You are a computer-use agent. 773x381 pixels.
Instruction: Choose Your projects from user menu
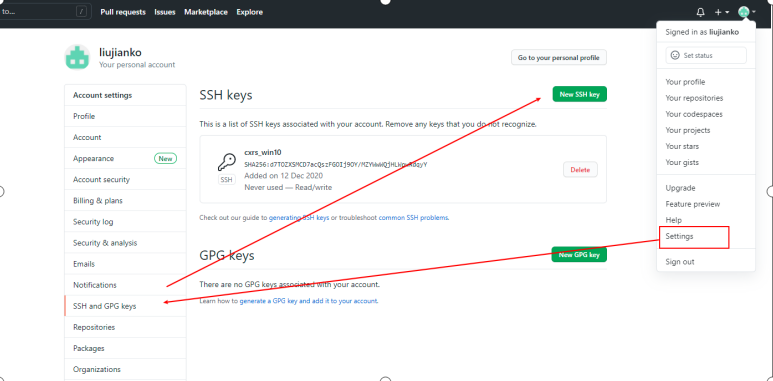pos(706,130)
